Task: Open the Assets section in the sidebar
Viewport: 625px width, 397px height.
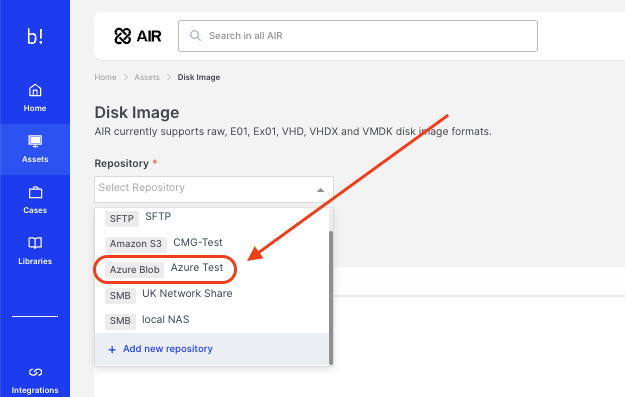Action: [35, 149]
